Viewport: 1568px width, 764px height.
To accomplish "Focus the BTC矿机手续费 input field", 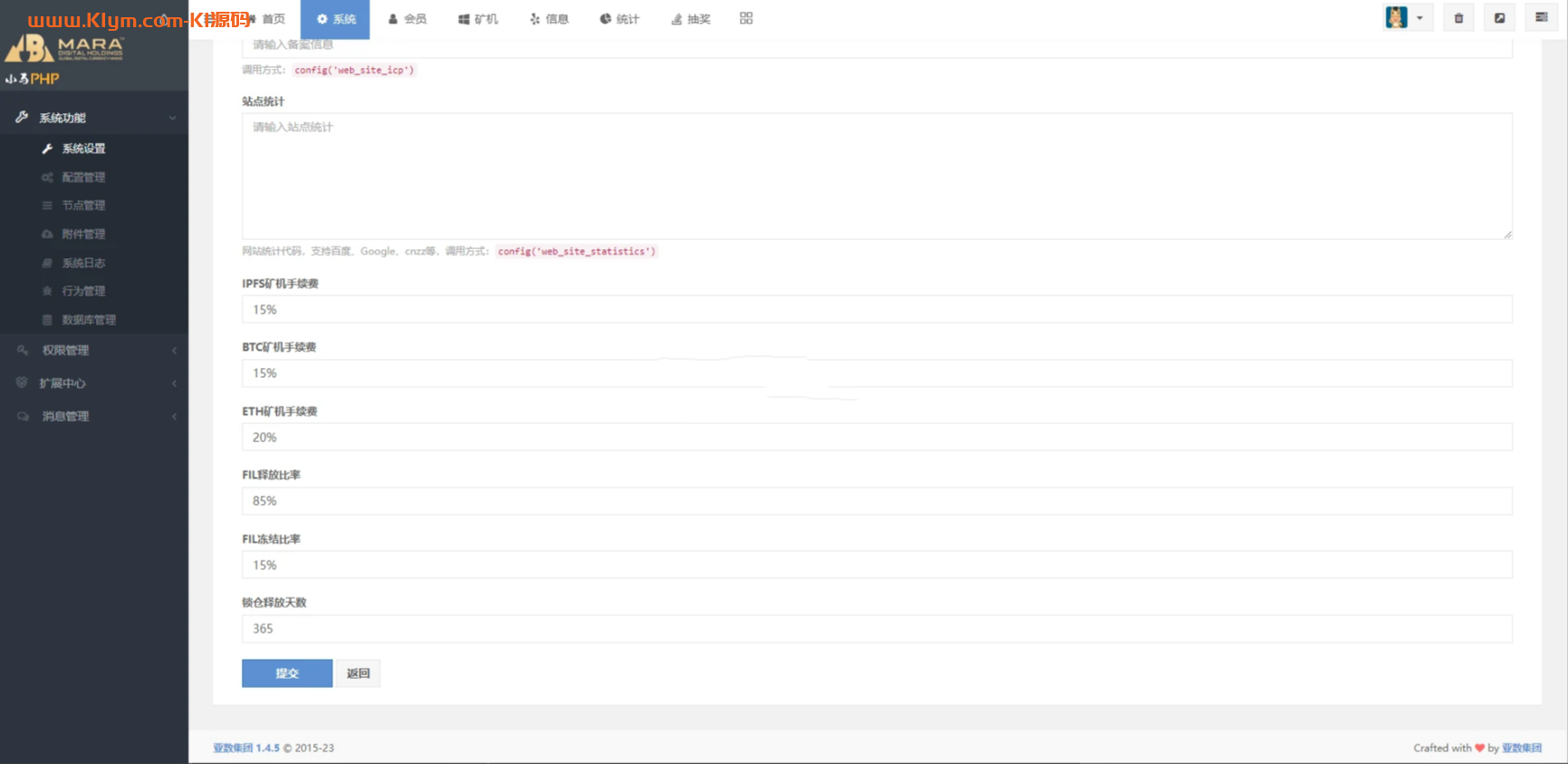I will pos(877,373).
